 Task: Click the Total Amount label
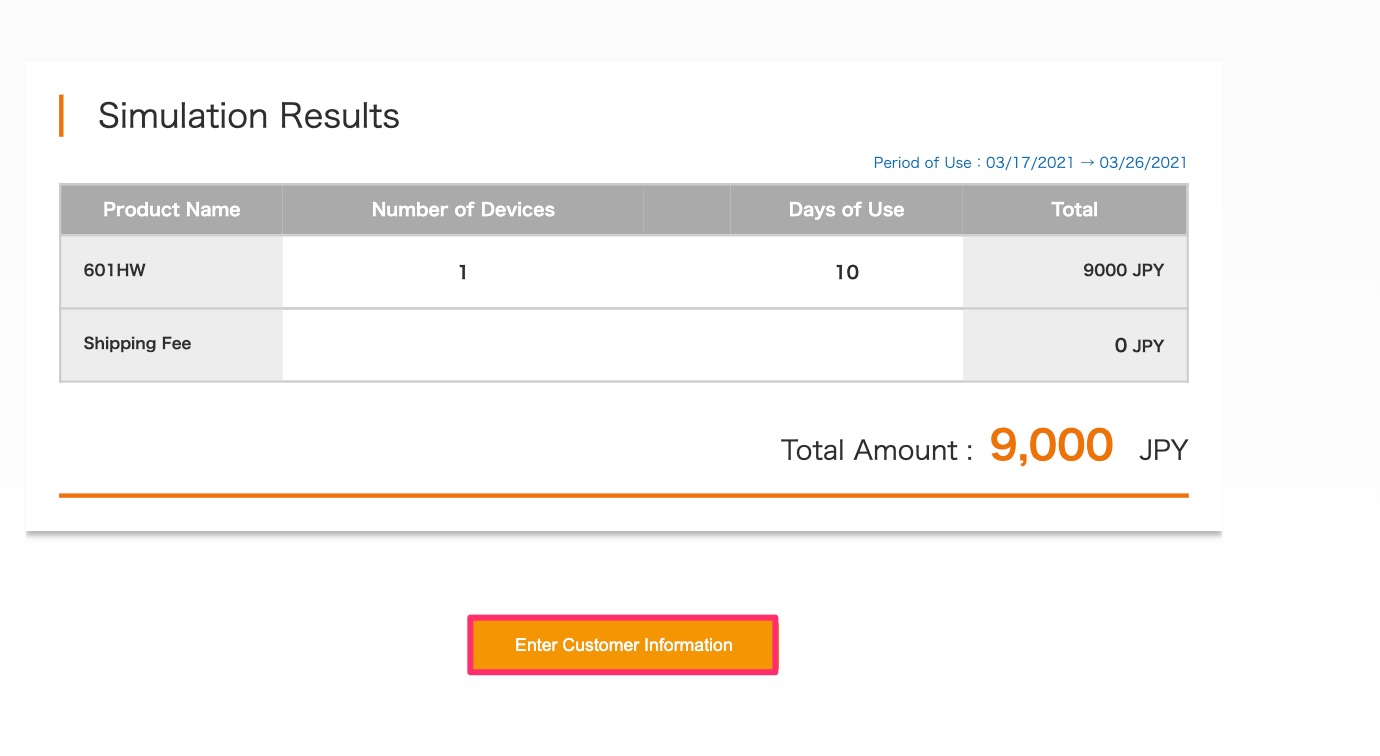coord(876,450)
